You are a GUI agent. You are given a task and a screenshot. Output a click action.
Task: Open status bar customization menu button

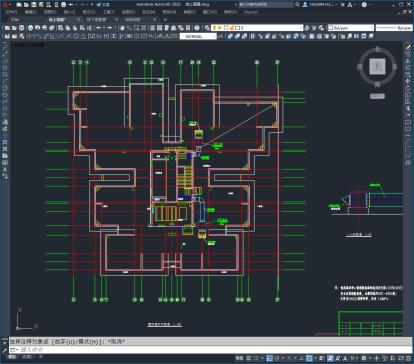pos(409,358)
